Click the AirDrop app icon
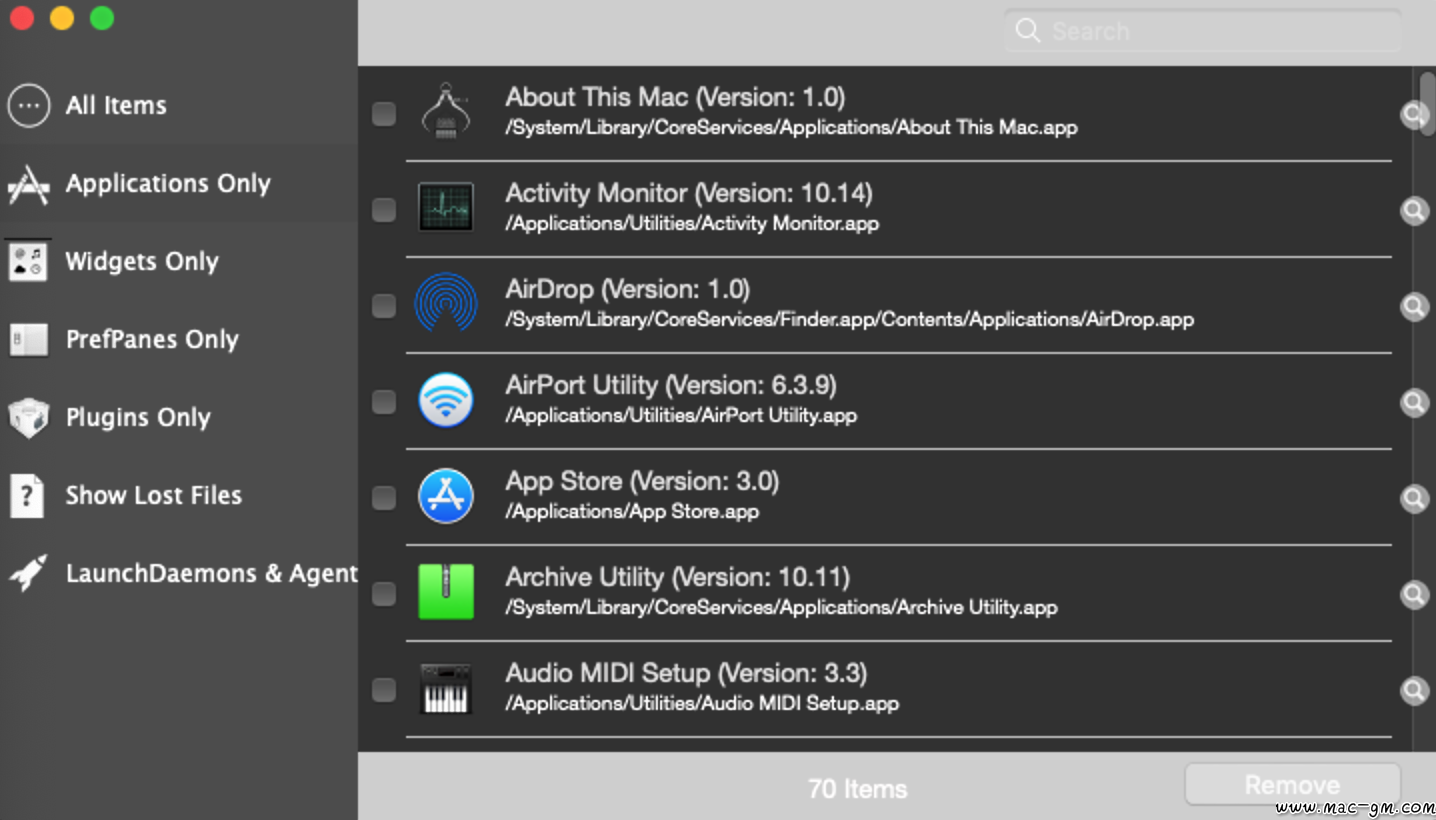This screenshot has width=1436, height=820. pos(445,303)
